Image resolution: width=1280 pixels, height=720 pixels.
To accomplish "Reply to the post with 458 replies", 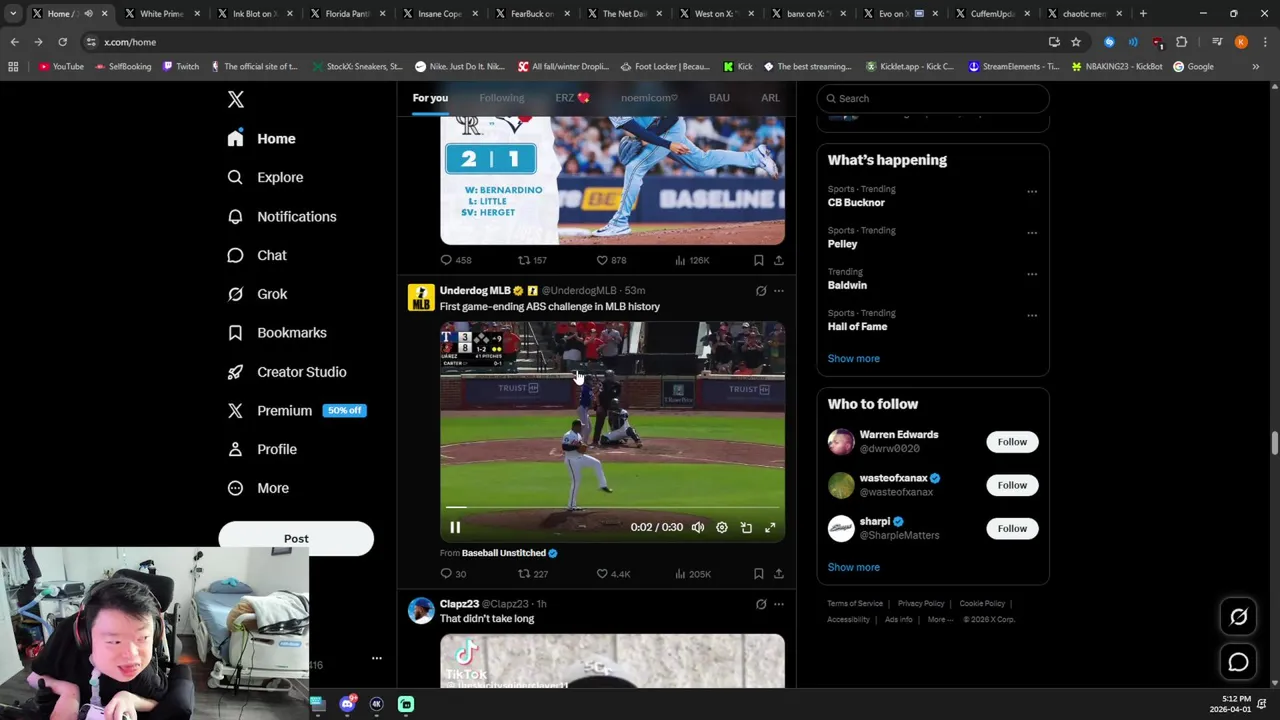I will pos(456,260).
